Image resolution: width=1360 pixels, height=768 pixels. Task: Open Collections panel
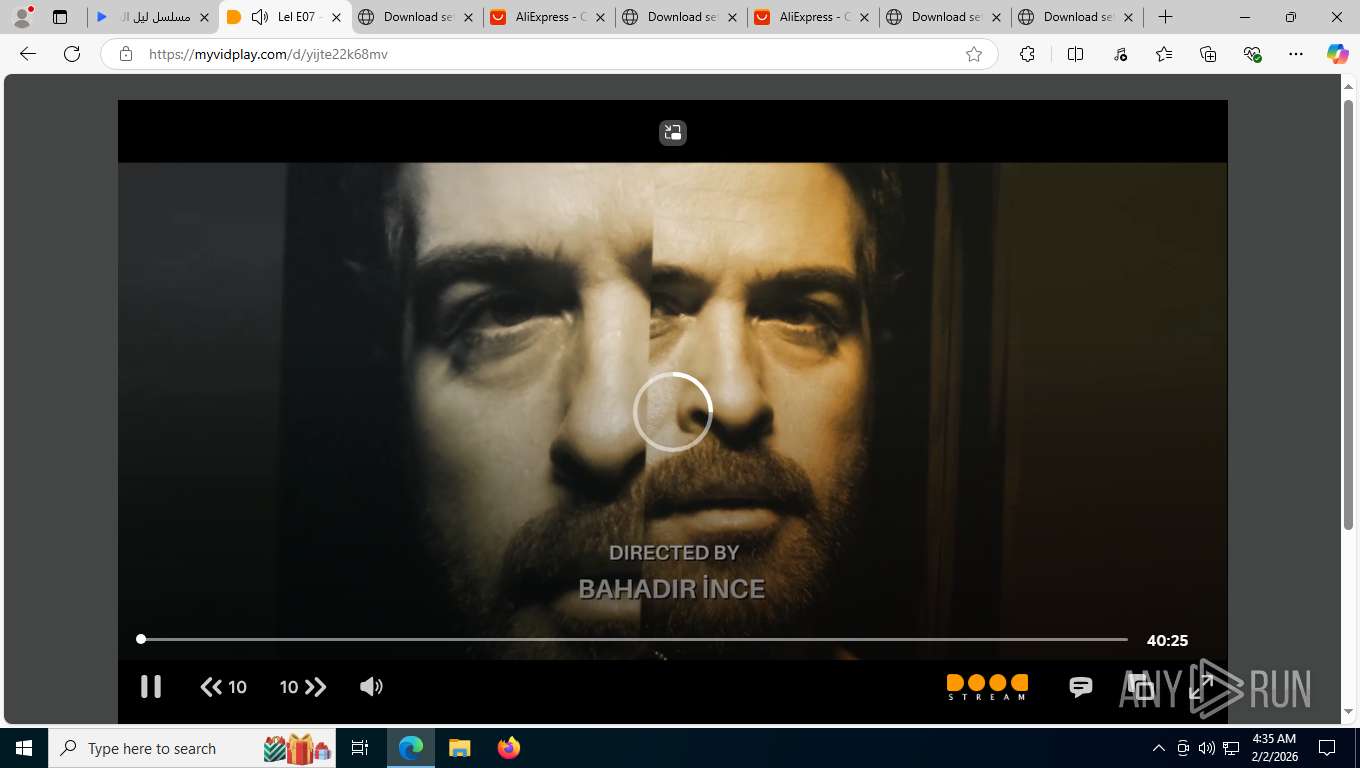point(1208,54)
